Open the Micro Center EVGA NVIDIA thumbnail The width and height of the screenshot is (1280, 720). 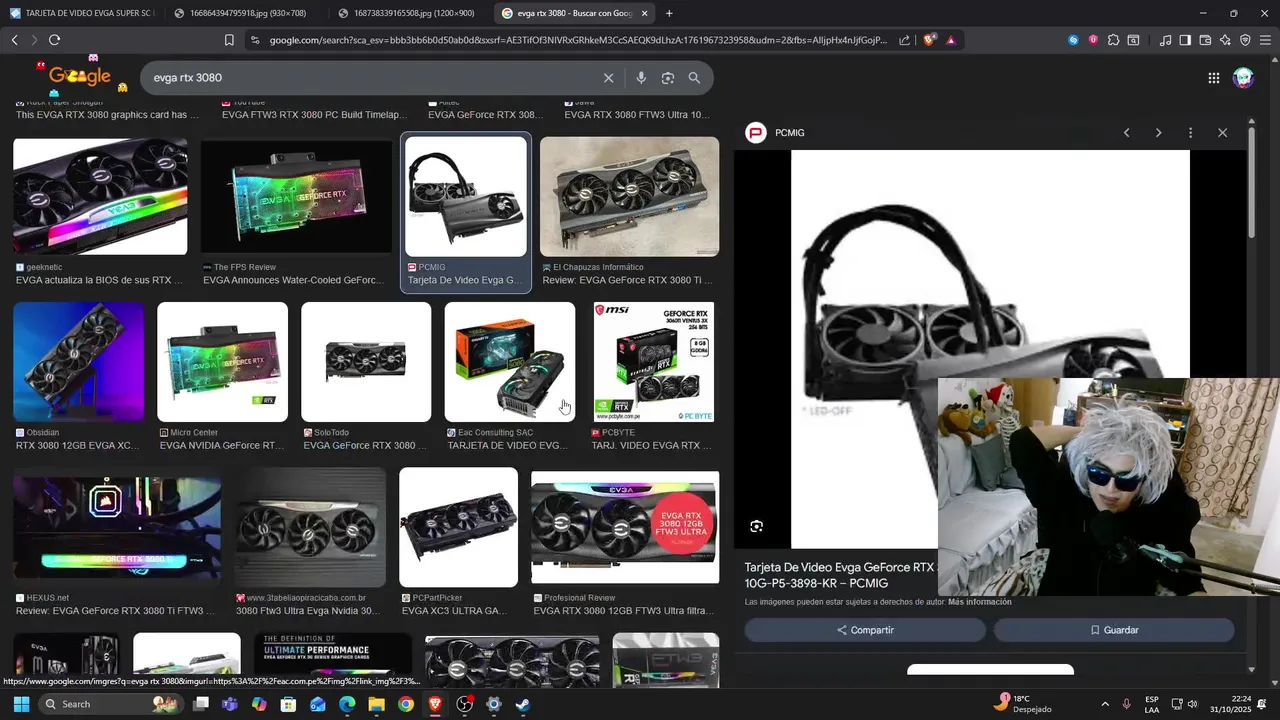pyautogui.click(x=222, y=362)
